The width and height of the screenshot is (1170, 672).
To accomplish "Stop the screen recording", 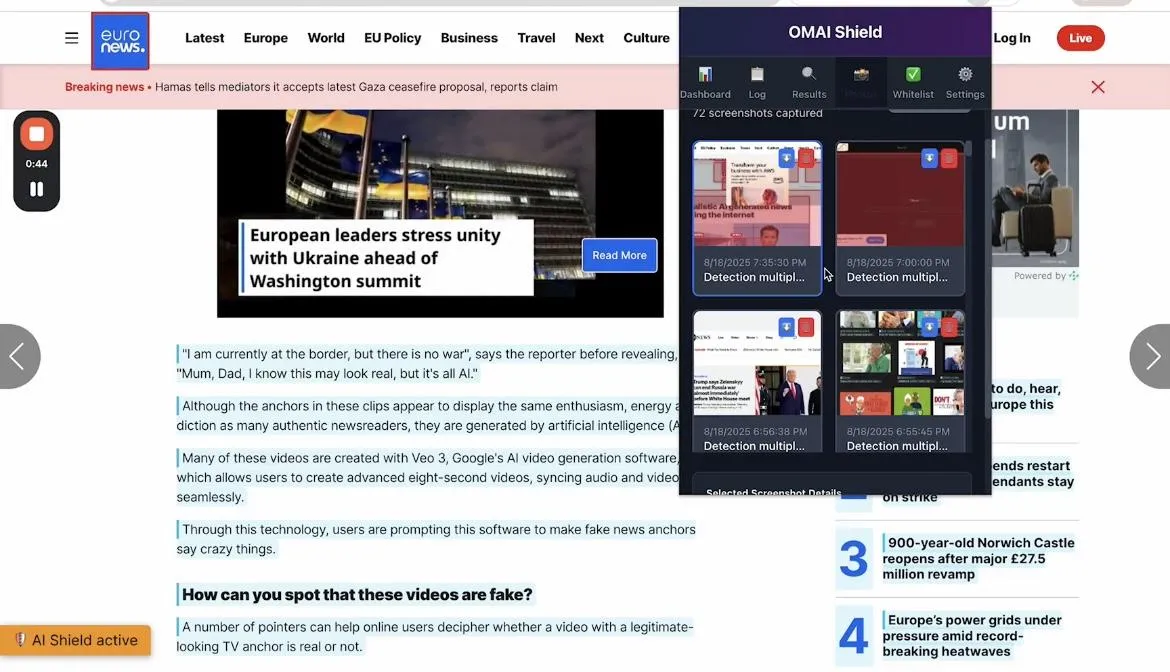I will [37, 135].
